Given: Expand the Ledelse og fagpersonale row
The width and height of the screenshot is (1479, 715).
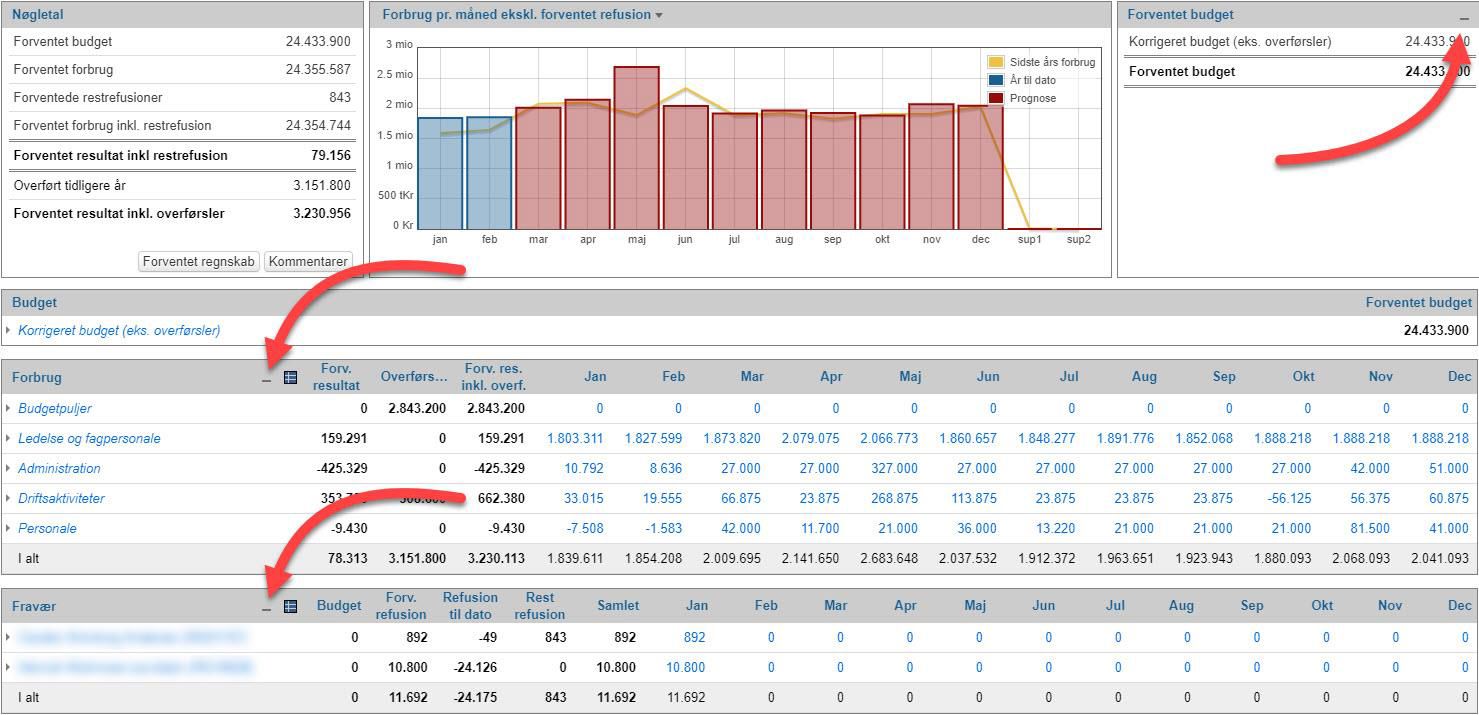Looking at the screenshot, I should tap(9, 439).
